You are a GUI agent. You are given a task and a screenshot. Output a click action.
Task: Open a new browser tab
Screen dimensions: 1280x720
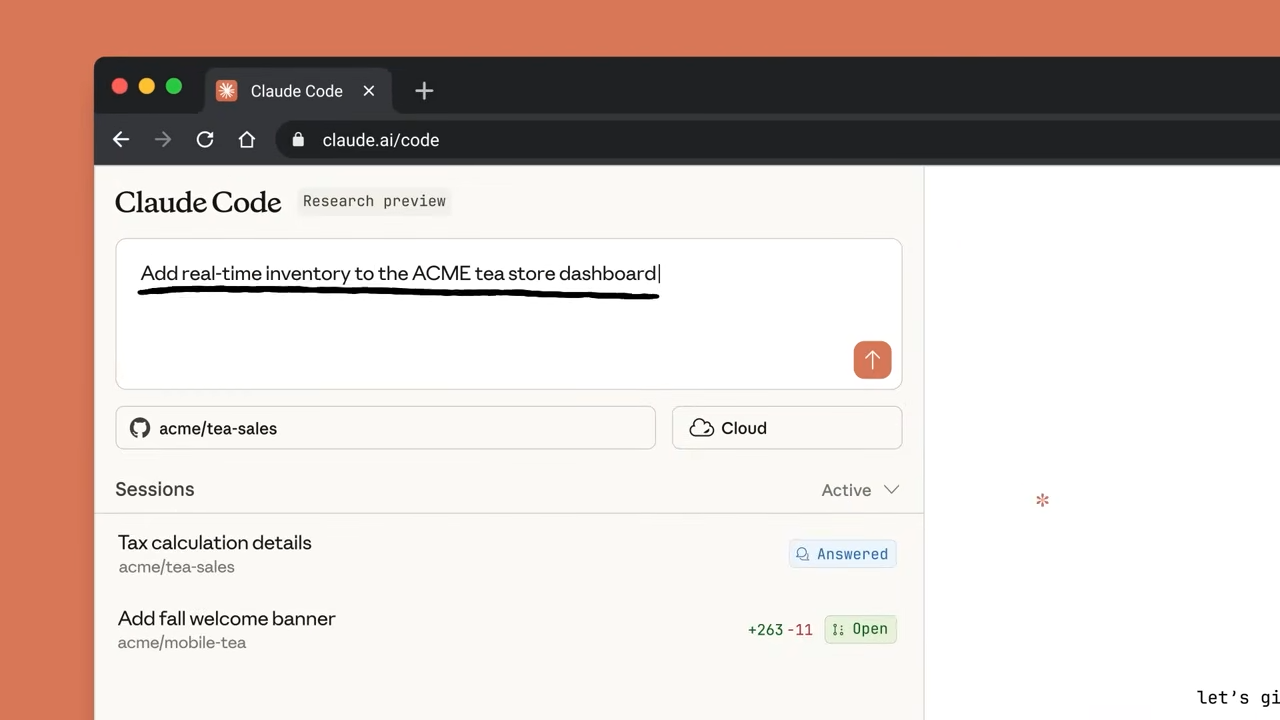[x=423, y=90]
